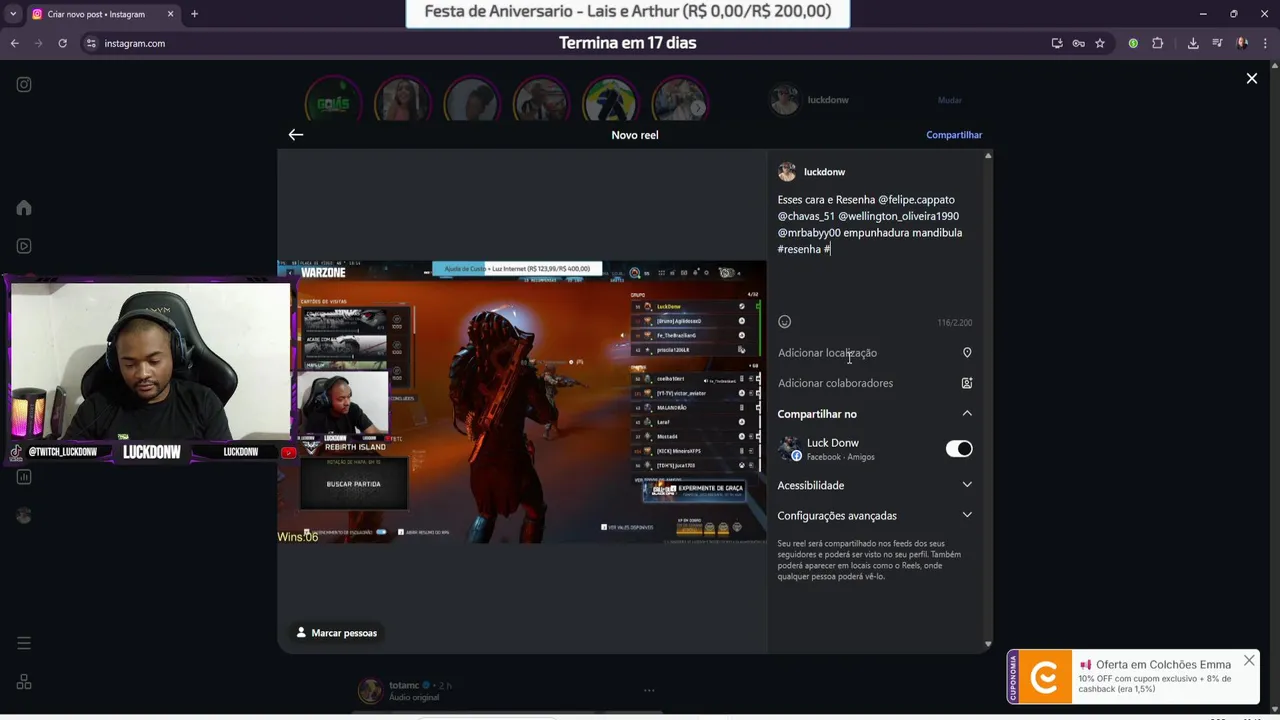Bookmark this page with the star icon
The width and height of the screenshot is (1280, 720).
point(1100,43)
